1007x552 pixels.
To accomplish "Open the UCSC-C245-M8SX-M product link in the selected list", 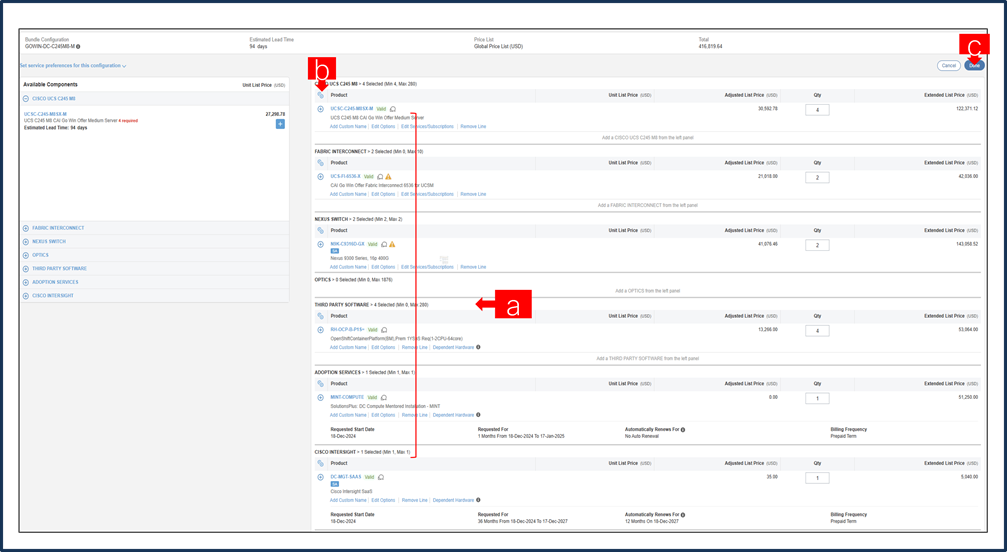I will tap(351, 109).
